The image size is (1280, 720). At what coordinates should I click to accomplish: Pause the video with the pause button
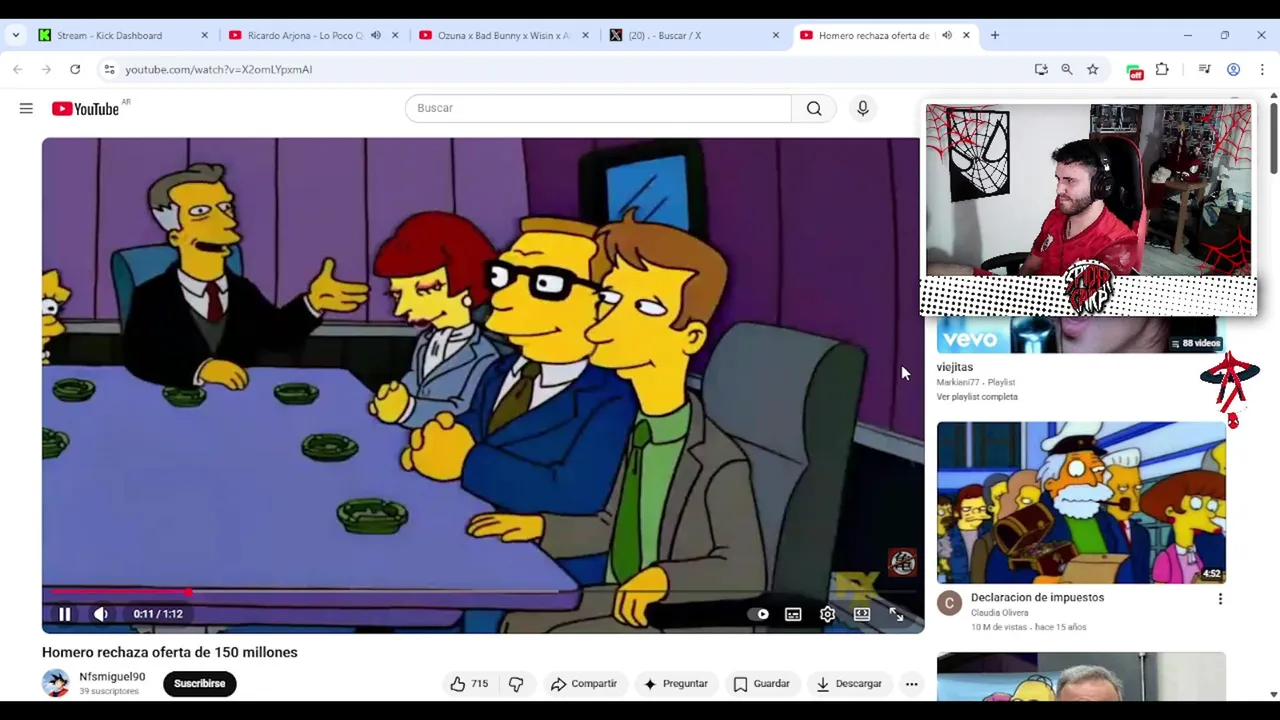(x=64, y=614)
